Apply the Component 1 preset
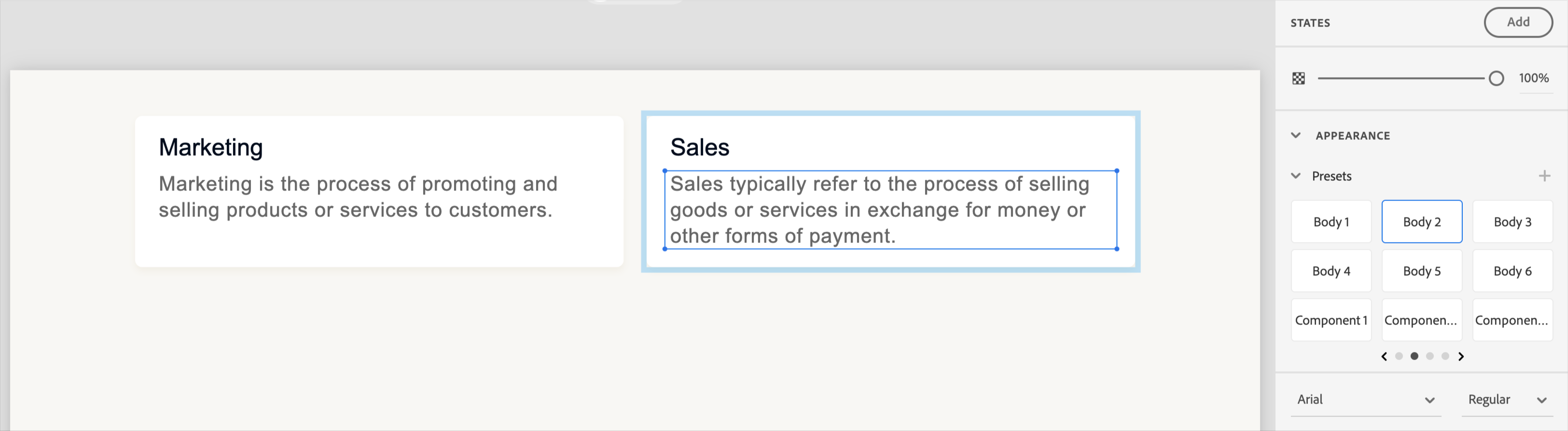 pyautogui.click(x=1331, y=321)
